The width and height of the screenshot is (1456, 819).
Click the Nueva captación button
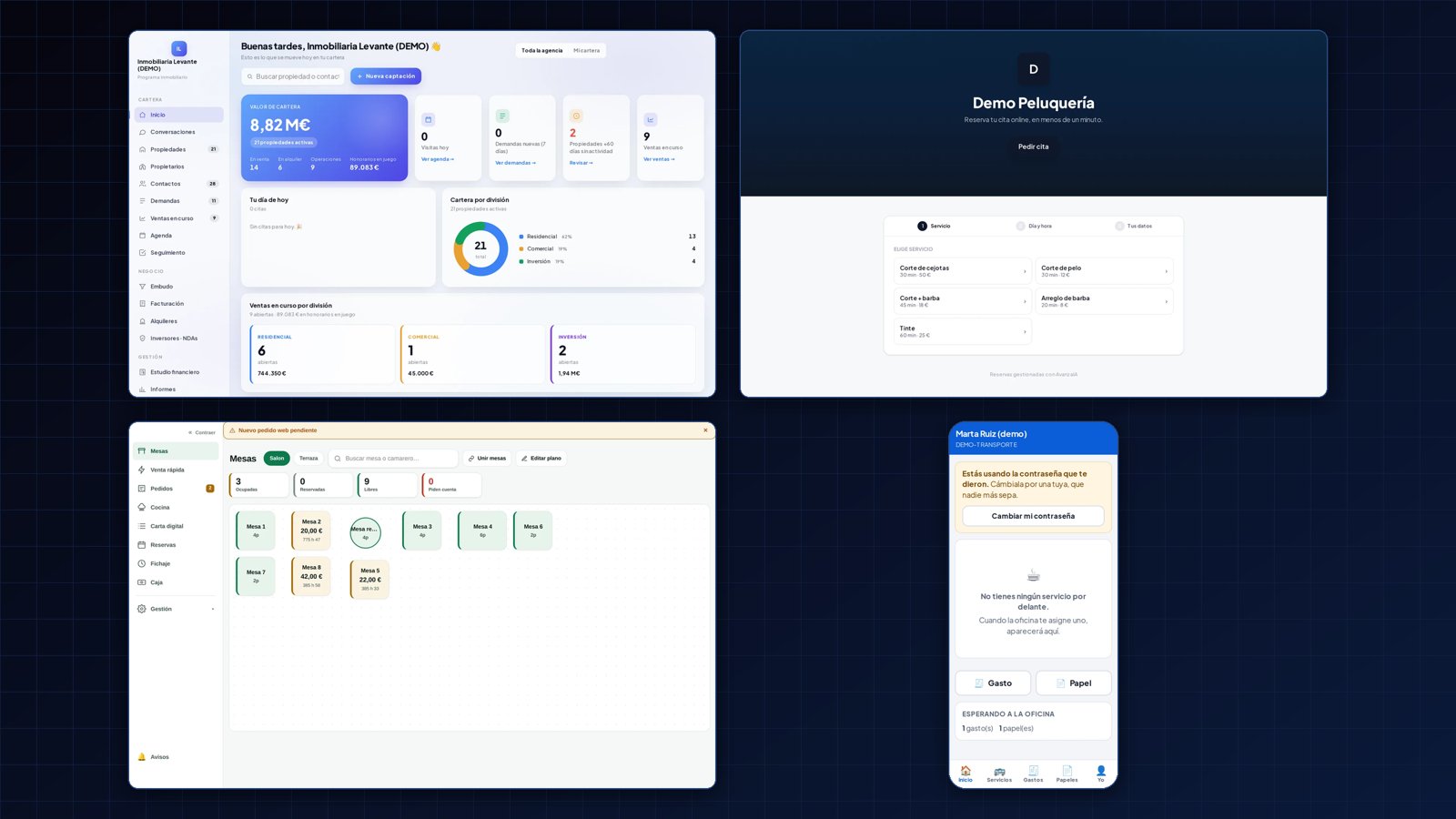pyautogui.click(x=386, y=76)
